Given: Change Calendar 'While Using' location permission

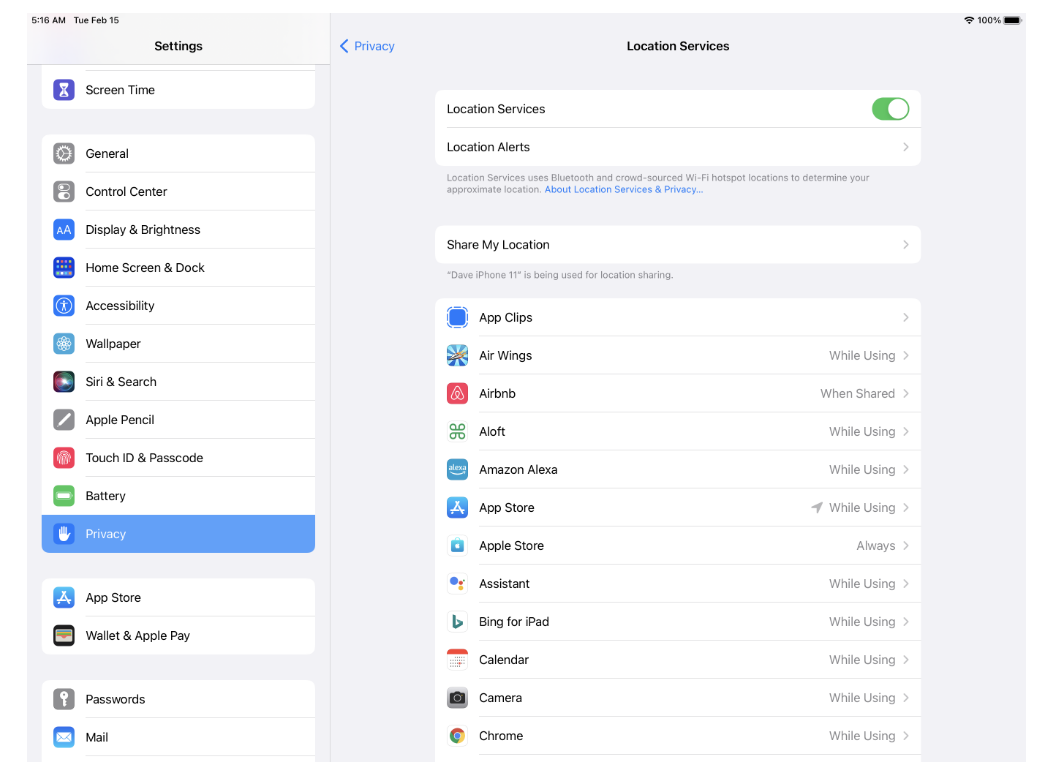Looking at the screenshot, I should point(861,660).
